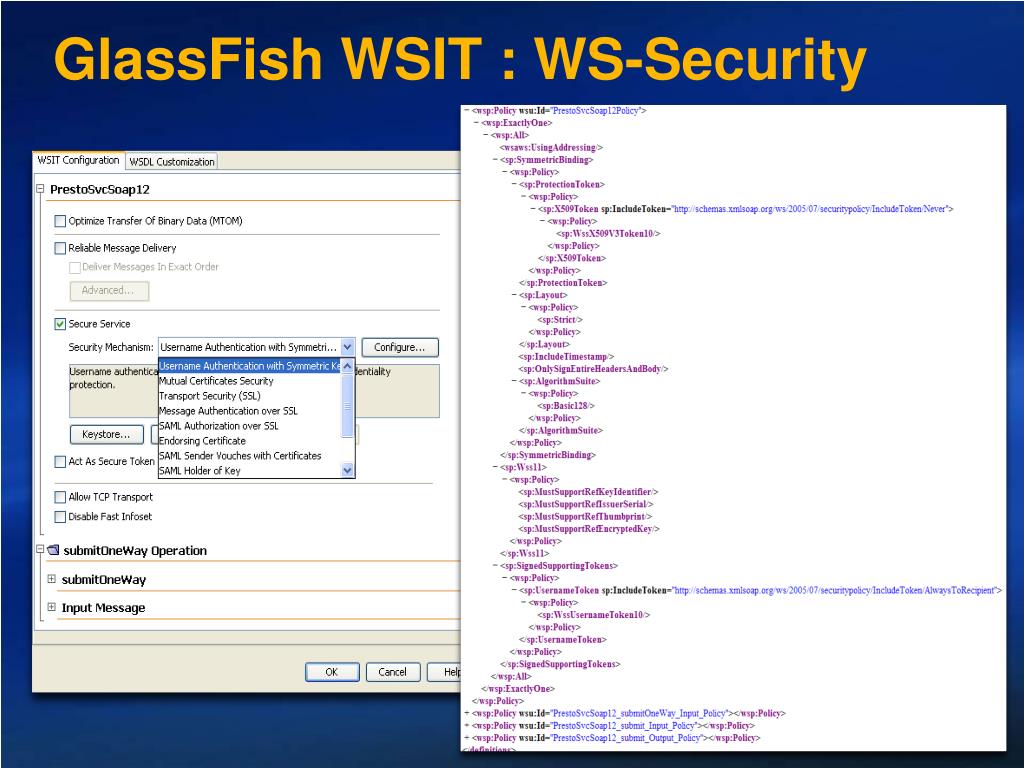Image resolution: width=1024 pixels, height=768 pixels.
Task: Expand the submitOneWay node
Action: (x=52, y=579)
